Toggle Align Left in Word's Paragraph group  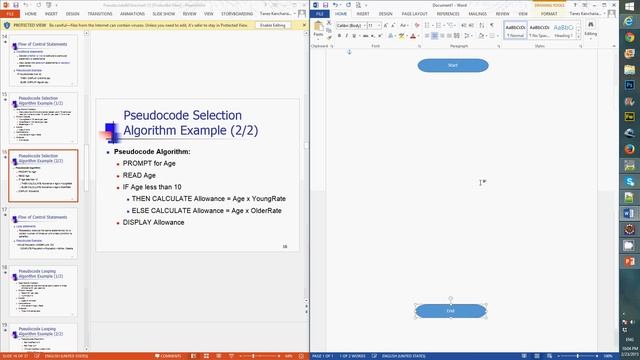point(427,36)
